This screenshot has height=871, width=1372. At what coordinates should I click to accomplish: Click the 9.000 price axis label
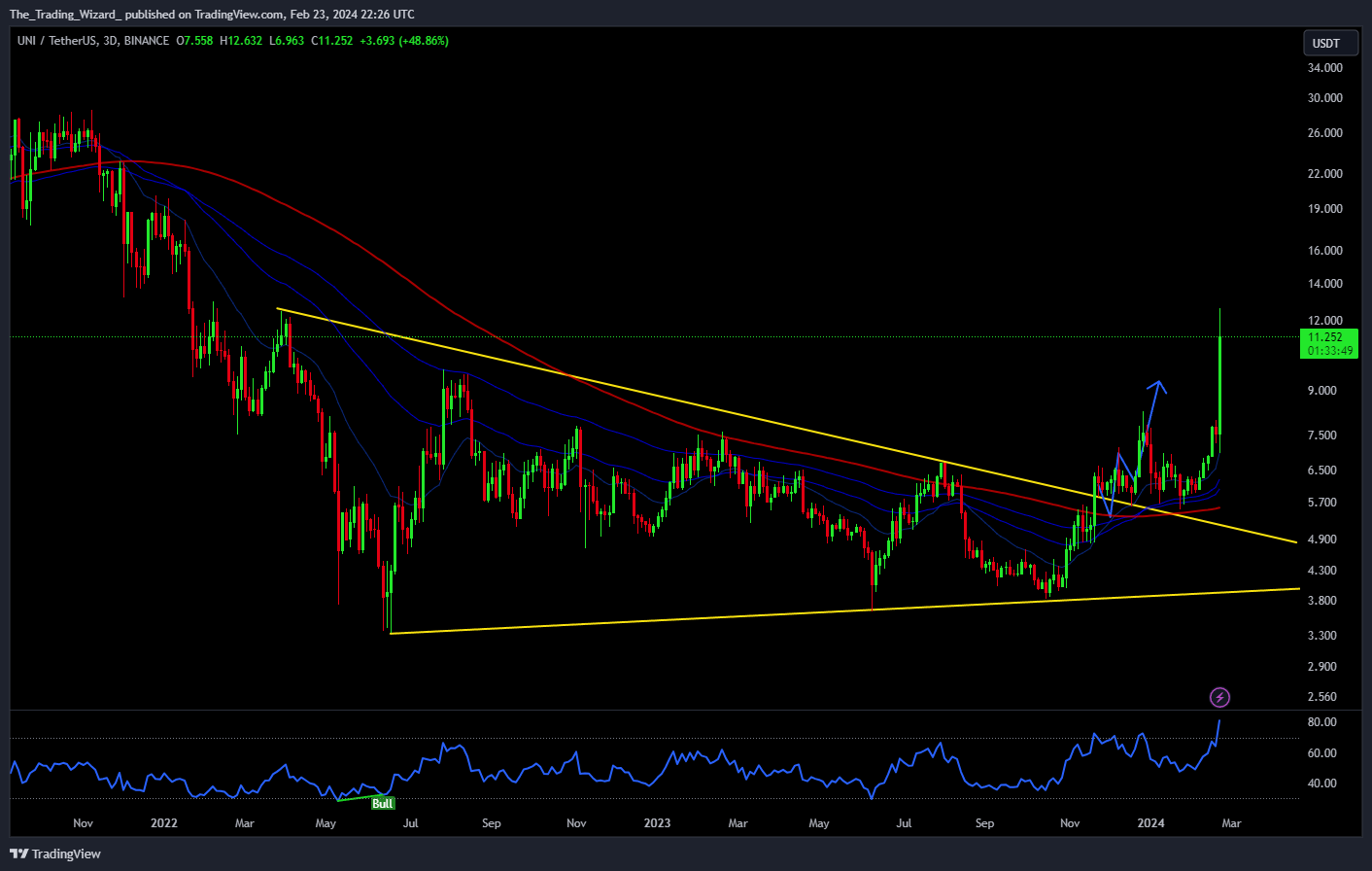(x=1322, y=391)
